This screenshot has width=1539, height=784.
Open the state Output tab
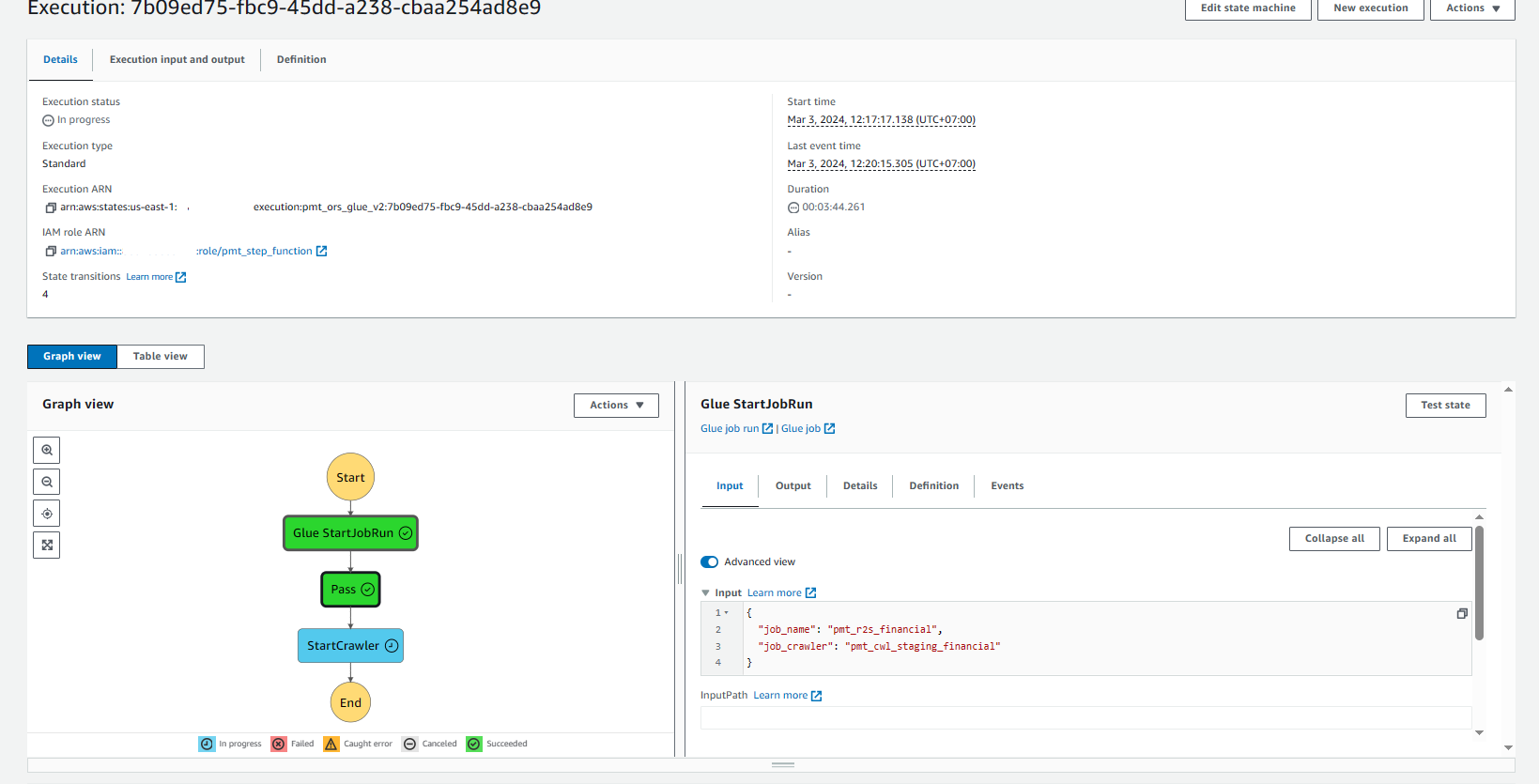pyautogui.click(x=793, y=486)
